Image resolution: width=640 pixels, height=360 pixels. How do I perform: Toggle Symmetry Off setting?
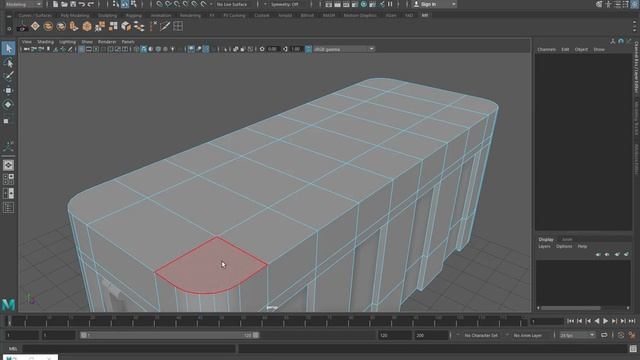click(x=285, y=4)
